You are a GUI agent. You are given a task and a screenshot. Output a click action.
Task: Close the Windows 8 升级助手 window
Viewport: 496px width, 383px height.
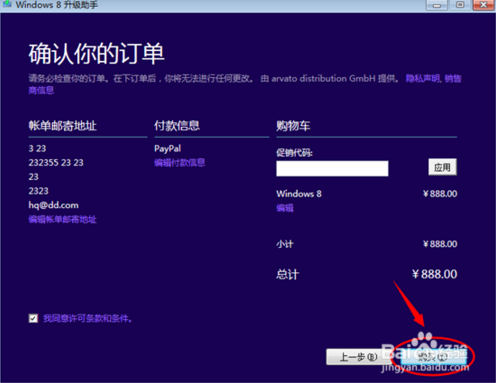pos(483,5)
